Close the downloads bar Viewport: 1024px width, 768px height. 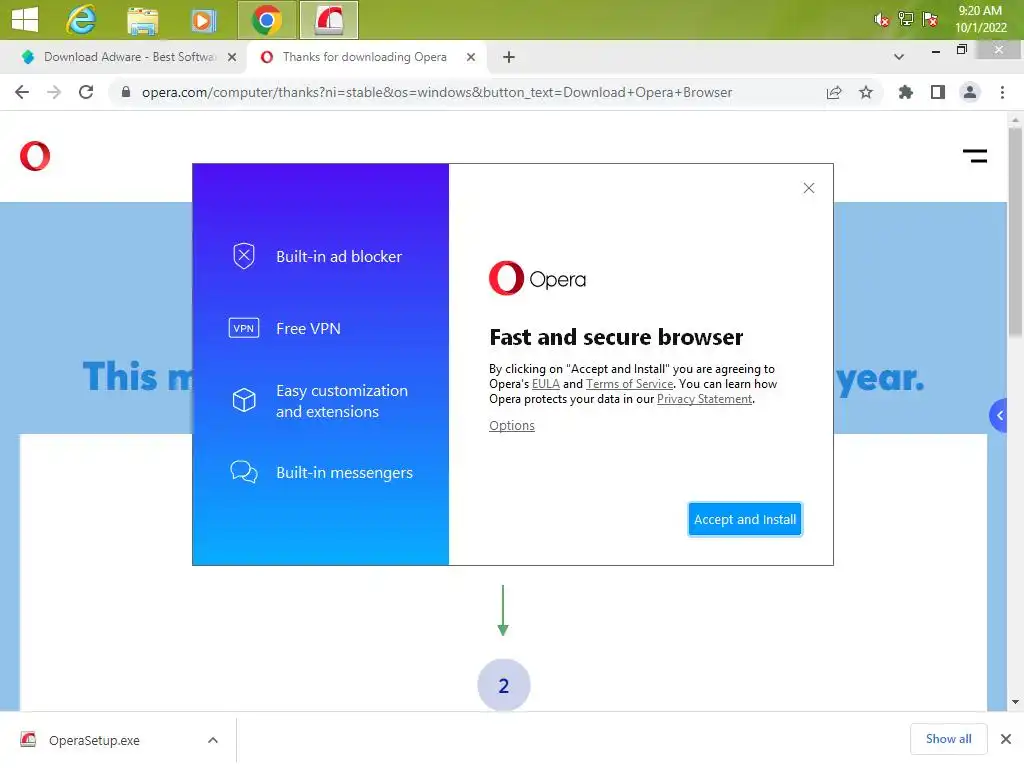click(x=1006, y=739)
